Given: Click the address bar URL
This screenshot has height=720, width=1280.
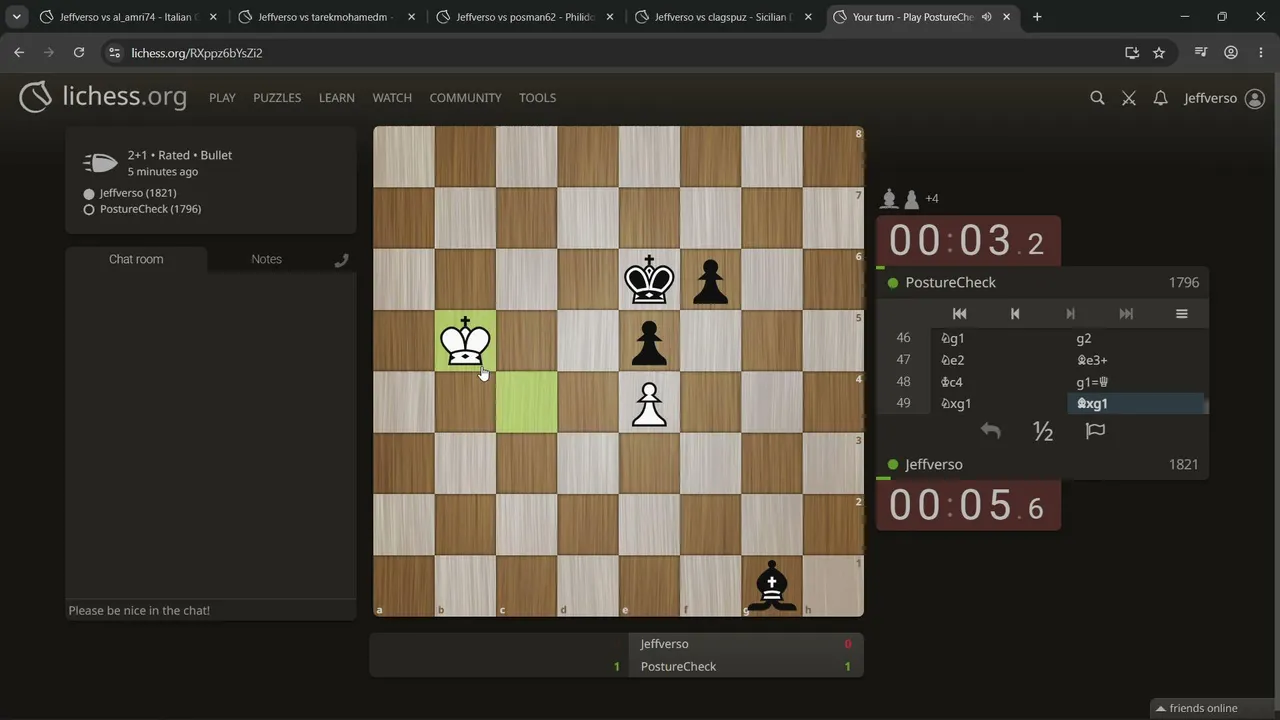Looking at the screenshot, I should [x=197, y=53].
